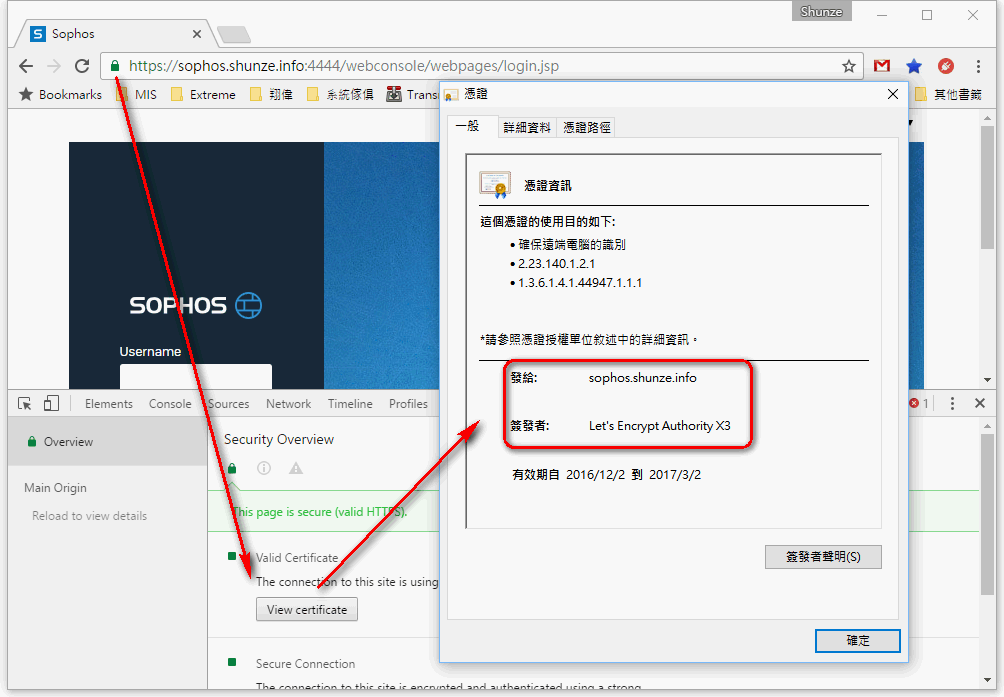Viewport: 1004px width, 697px height.
Task: Open the Trans bookmark
Action: pyautogui.click(x=412, y=95)
